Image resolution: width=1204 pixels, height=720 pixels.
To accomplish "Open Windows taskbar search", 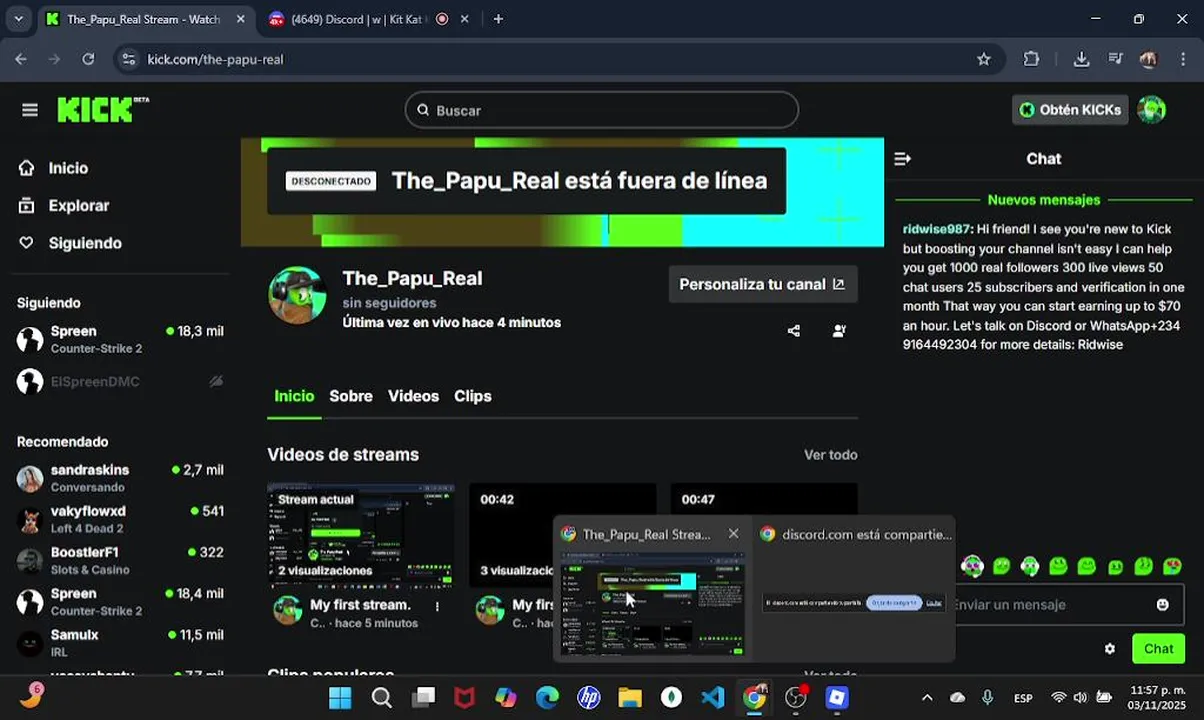I will pos(382,697).
